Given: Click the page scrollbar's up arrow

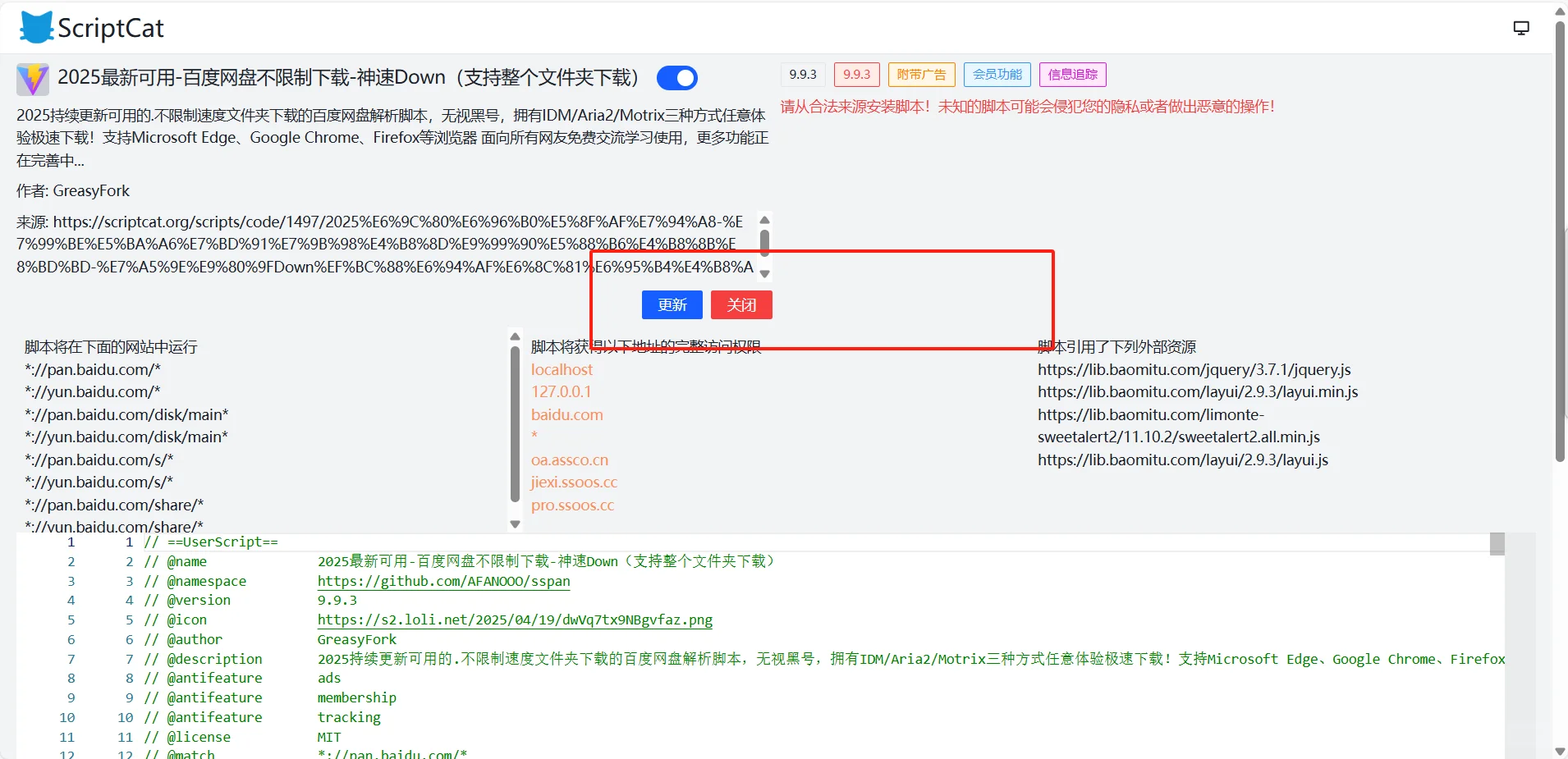Looking at the screenshot, I should [1560, 11].
